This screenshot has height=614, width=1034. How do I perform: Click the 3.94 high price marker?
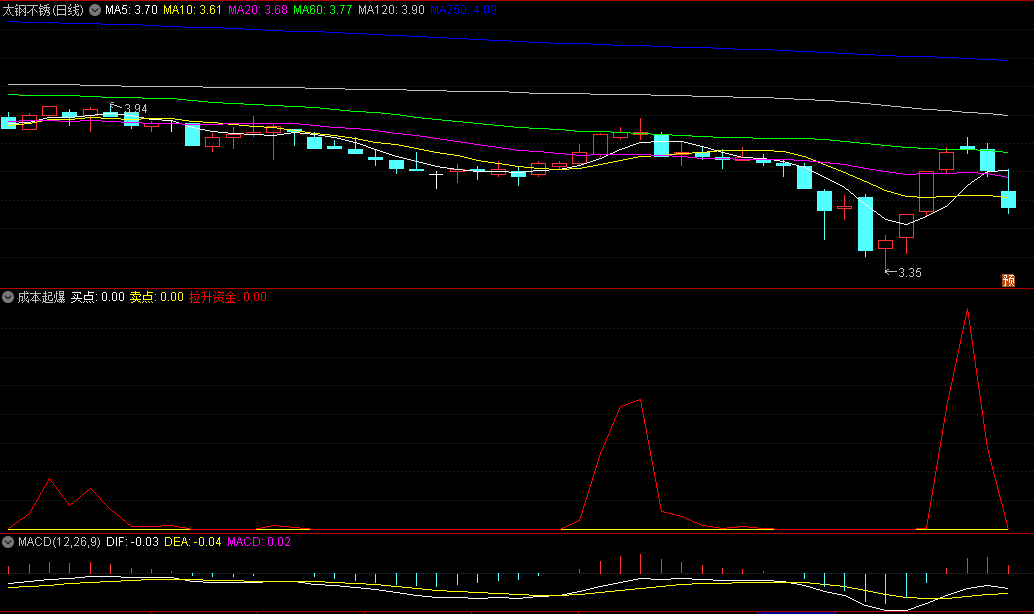134,108
